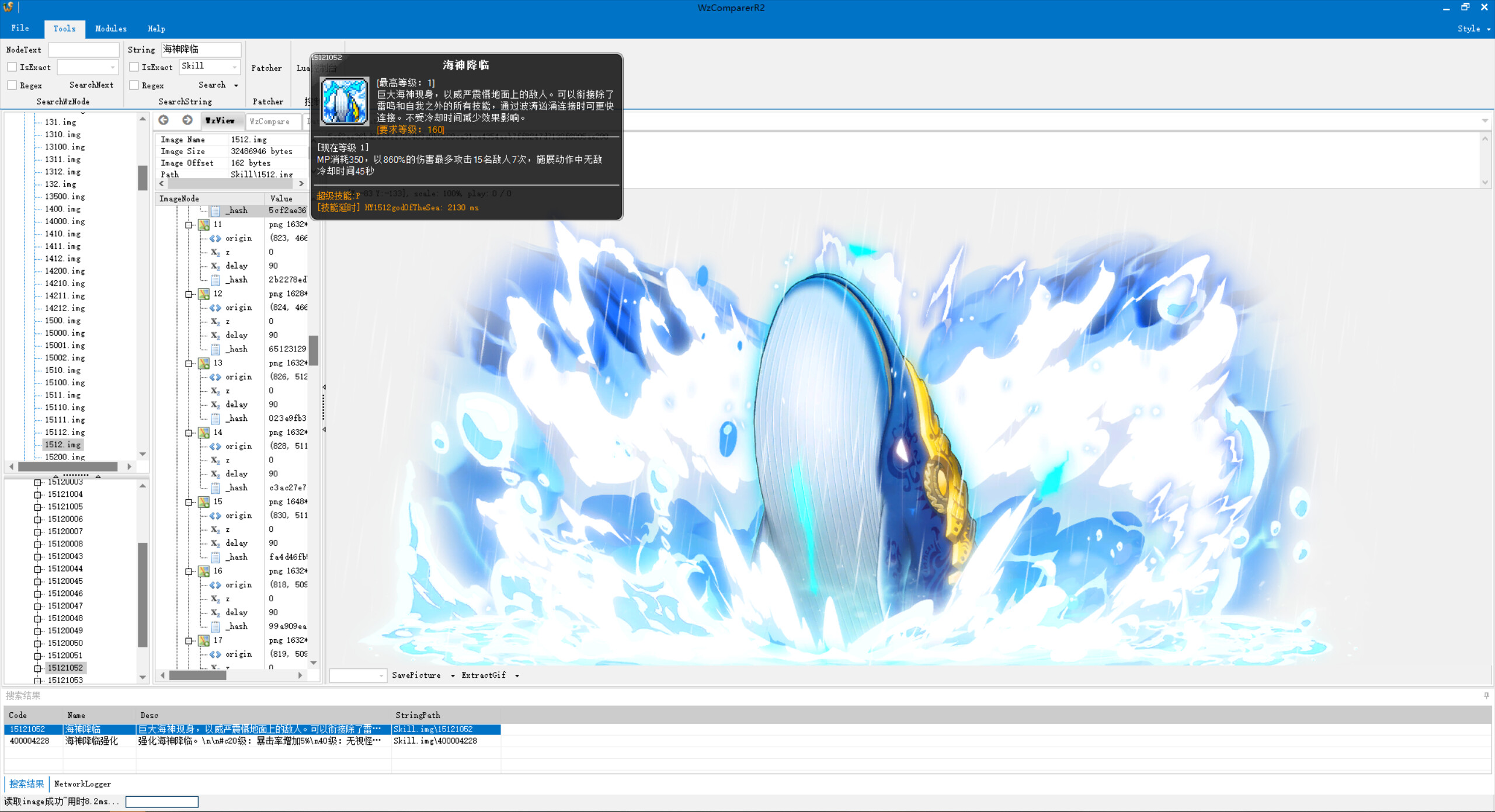Open the Help menu
1495x812 pixels.
coord(157,29)
